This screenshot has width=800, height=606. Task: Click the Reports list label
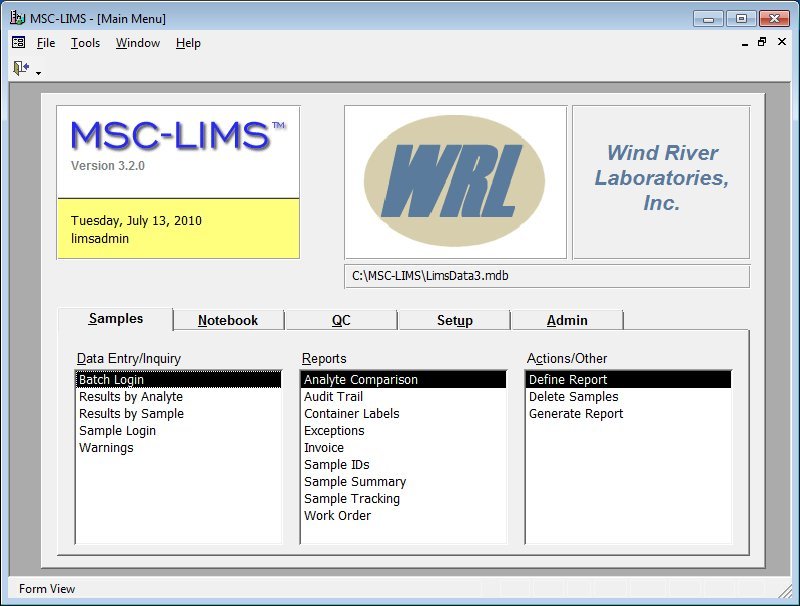click(324, 359)
